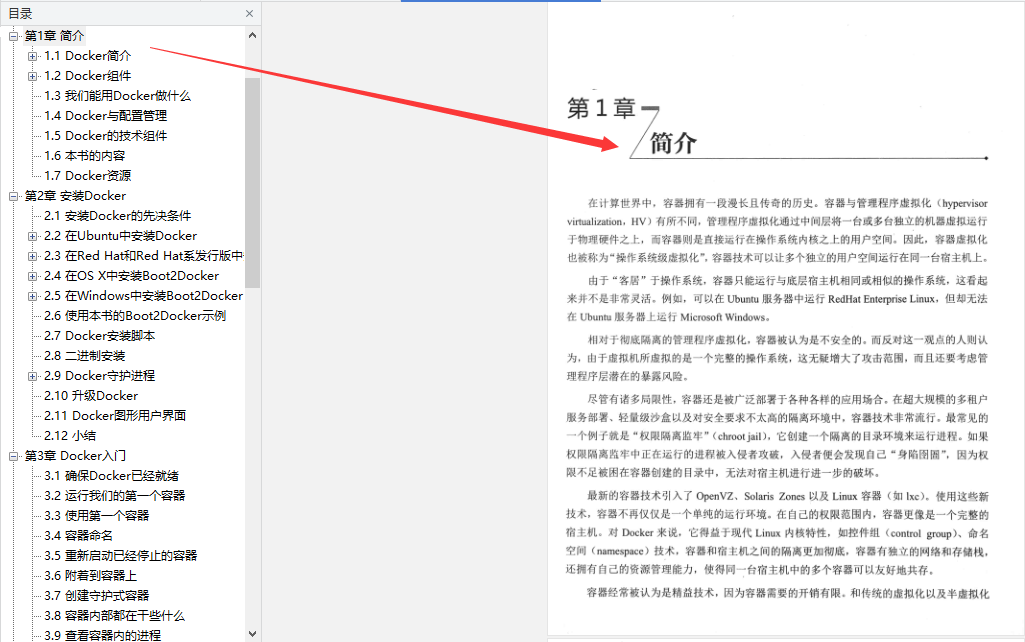
Task: Expand the 1.1 Docker简介 node
Action: (x=32, y=56)
